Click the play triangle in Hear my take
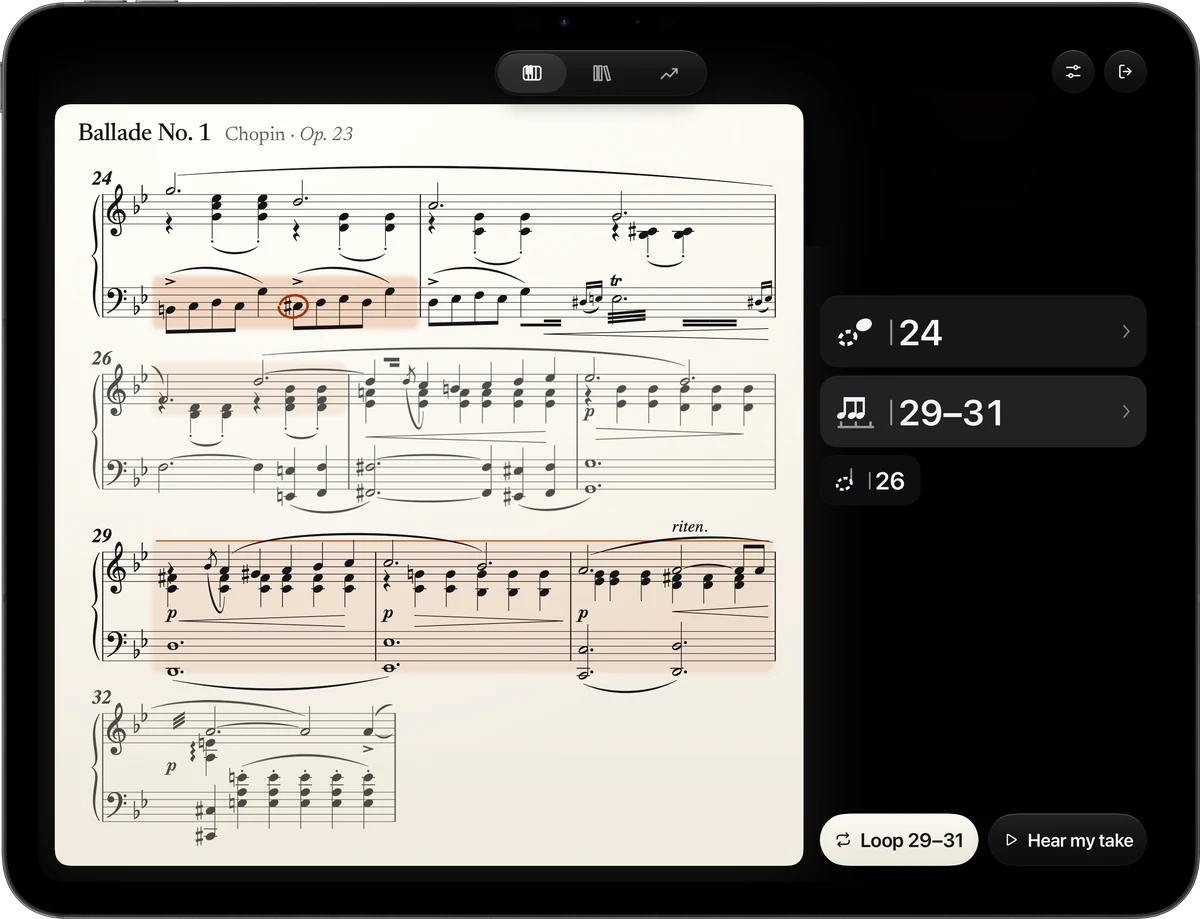Image resolution: width=1200 pixels, height=919 pixels. 1011,840
